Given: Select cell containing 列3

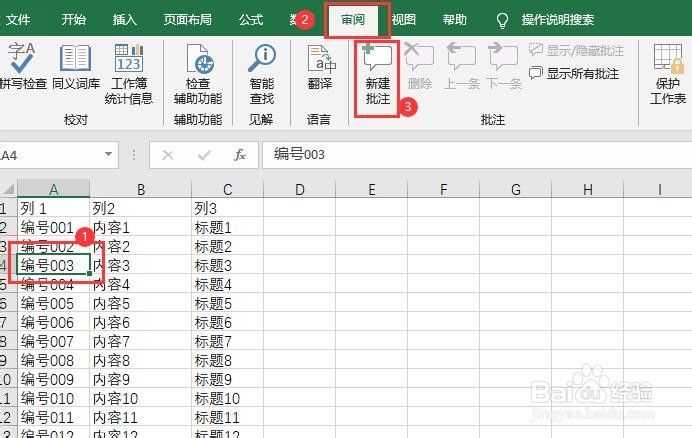Looking at the screenshot, I should click(227, 208).
